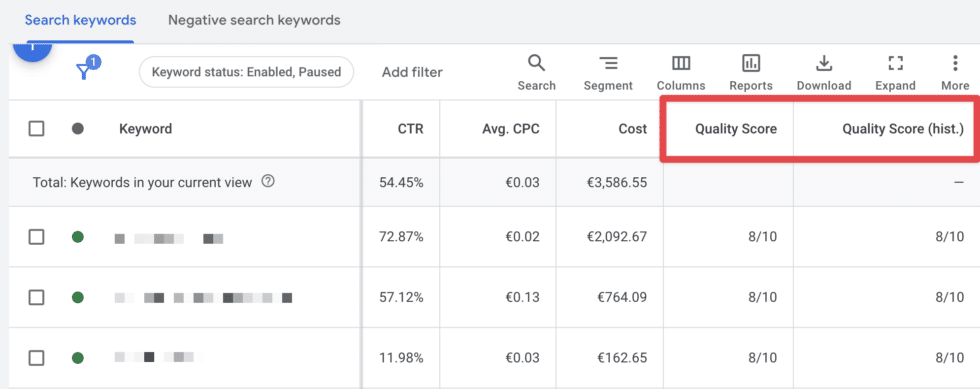Click the CTR value 57.12%
Image resolution: width=980 pixels, height=389 pixels.
[401, 297]
